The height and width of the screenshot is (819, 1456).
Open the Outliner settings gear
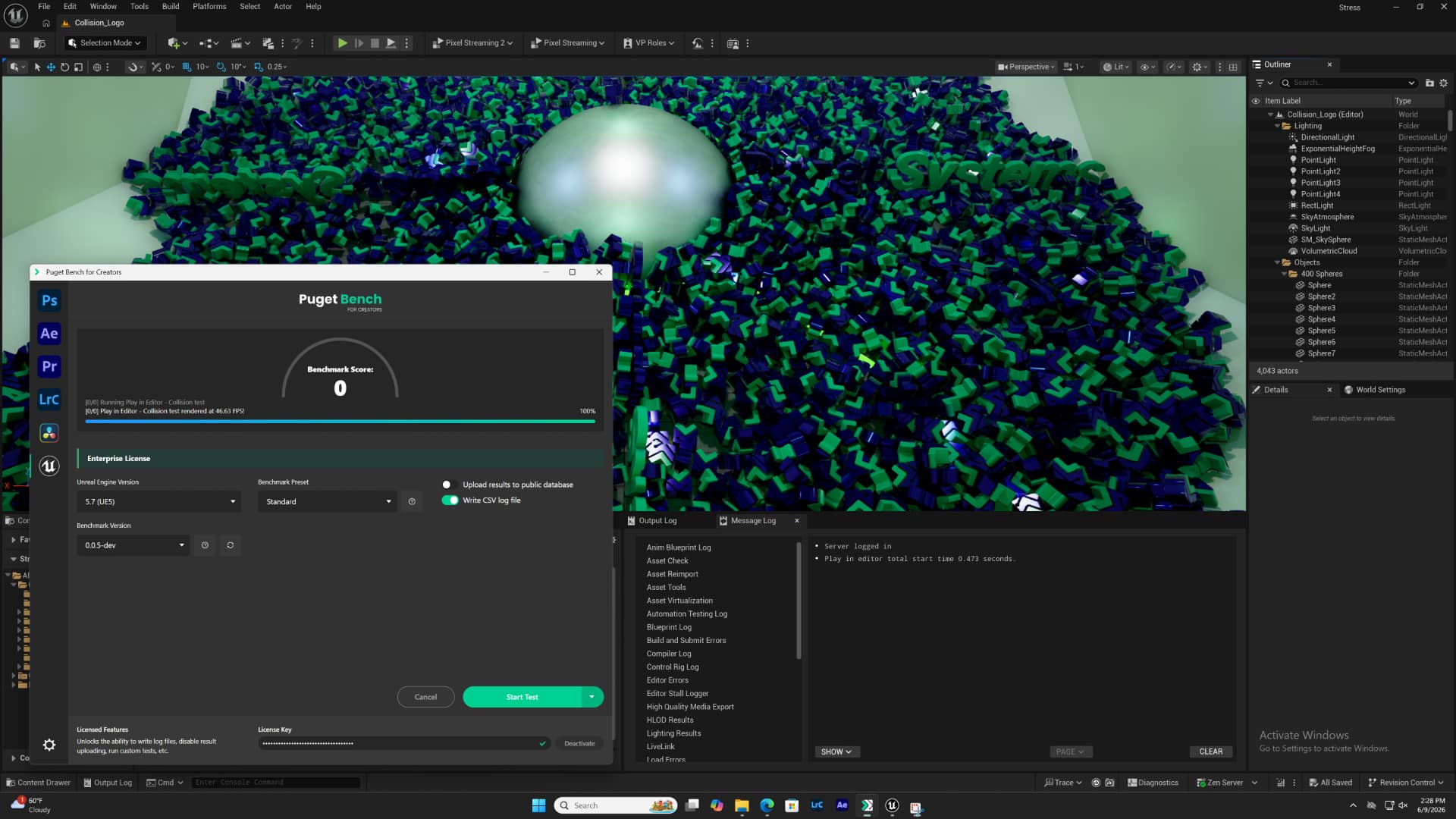click(x=1443, y=83)
